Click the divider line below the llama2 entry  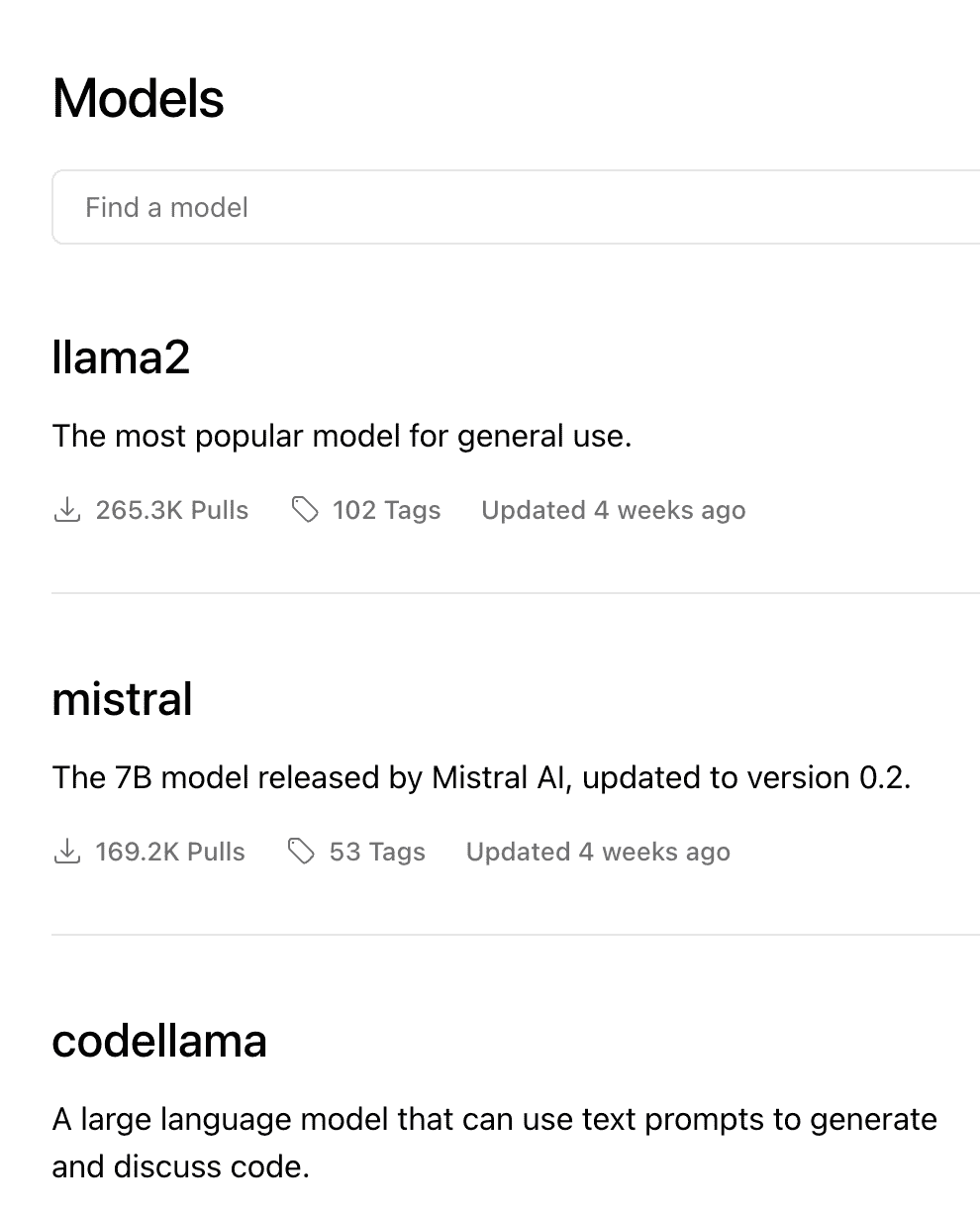(x=516, y=593)
